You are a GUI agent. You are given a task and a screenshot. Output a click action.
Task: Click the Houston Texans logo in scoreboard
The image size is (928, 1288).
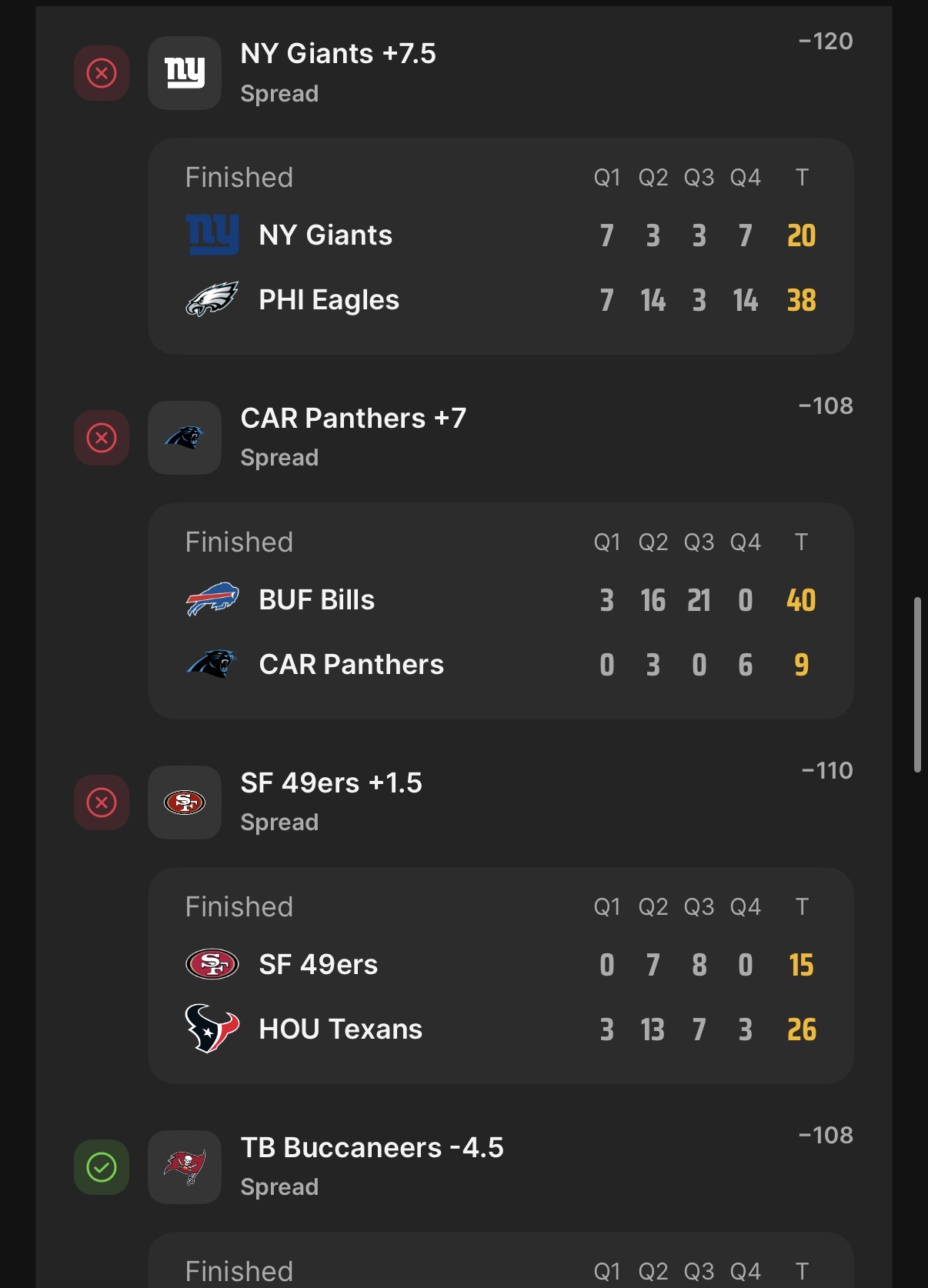212,1029
